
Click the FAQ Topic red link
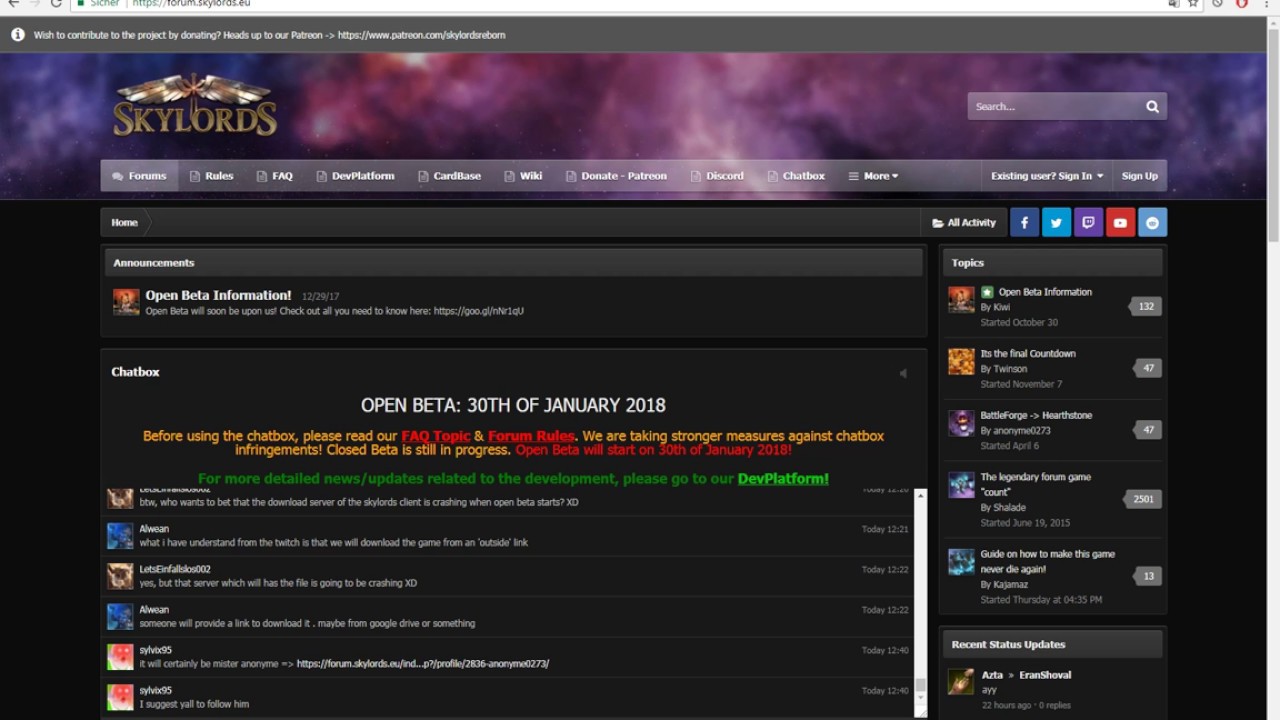(435, 436)
